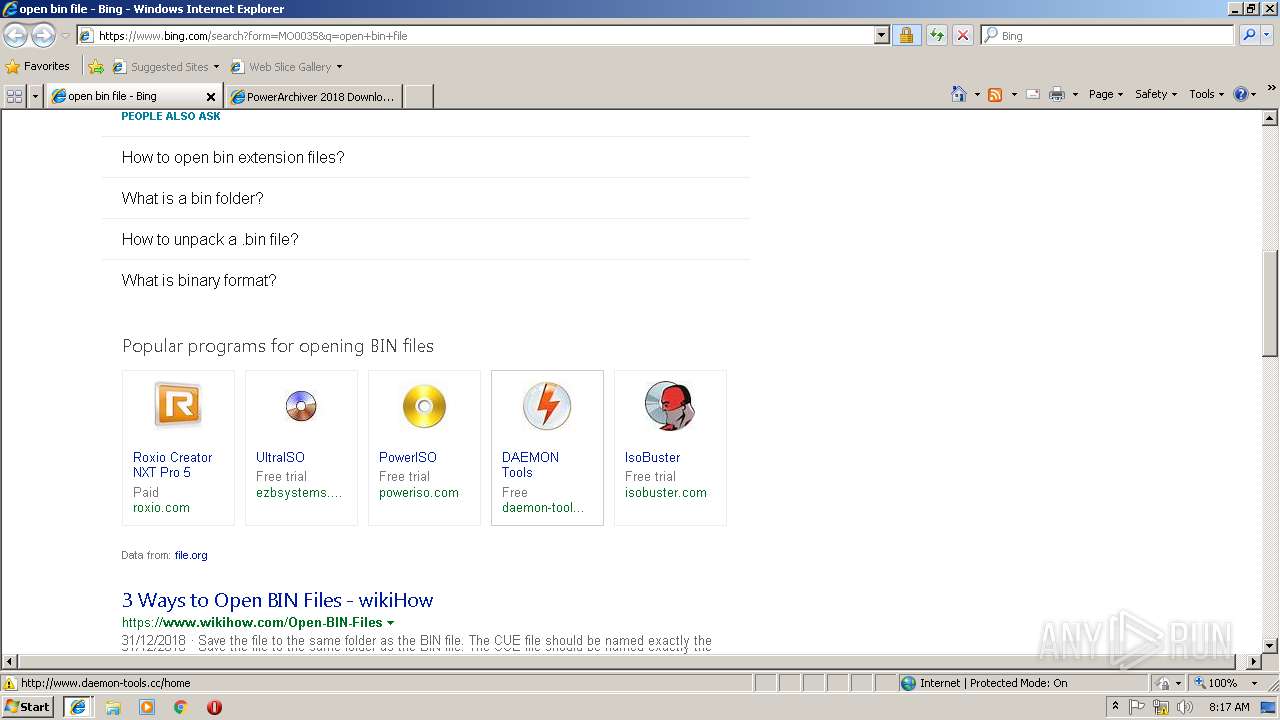
Task: Expand Web Slice Gallery dropdown
Action: click(x=339, y=67)
